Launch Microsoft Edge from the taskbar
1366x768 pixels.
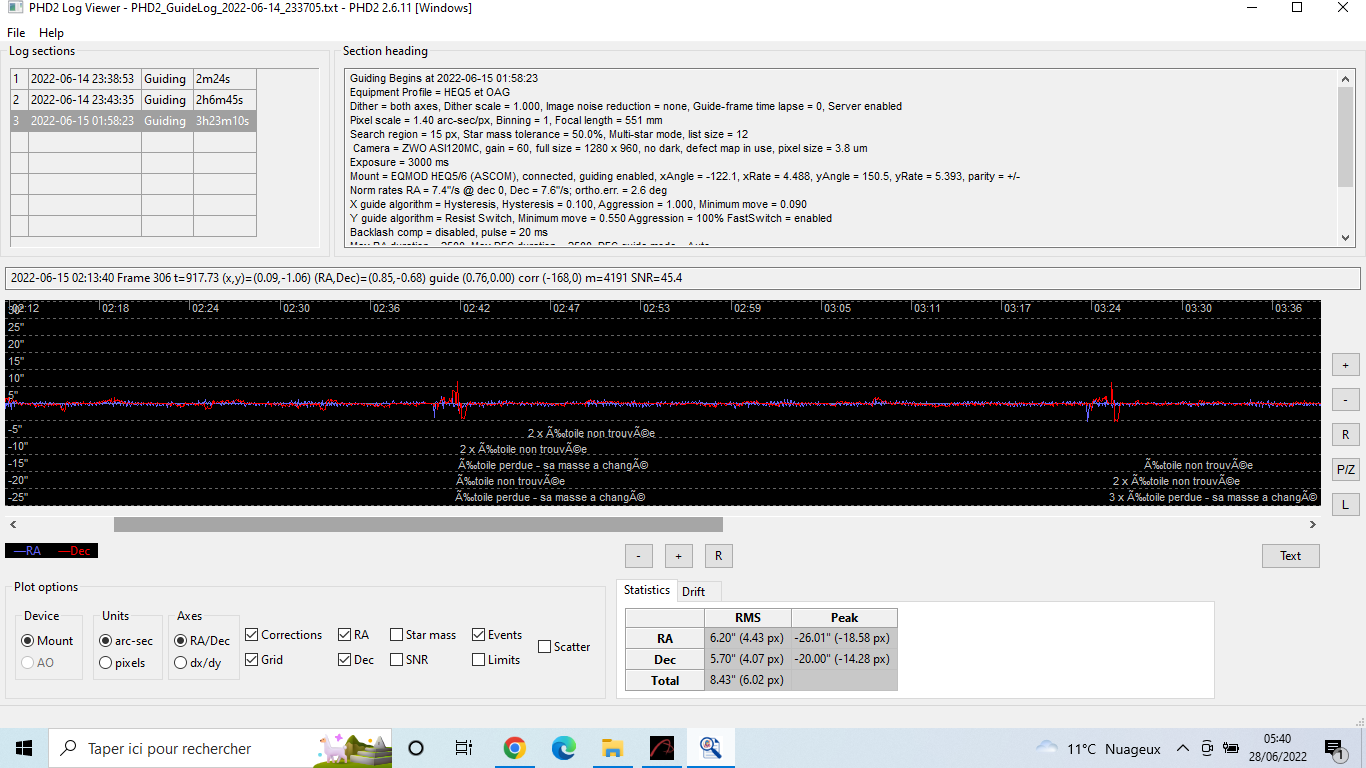563,748
